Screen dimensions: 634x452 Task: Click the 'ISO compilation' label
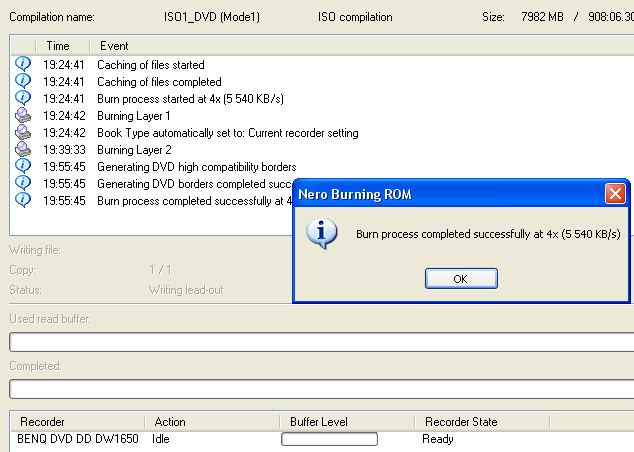pos(355,17)
